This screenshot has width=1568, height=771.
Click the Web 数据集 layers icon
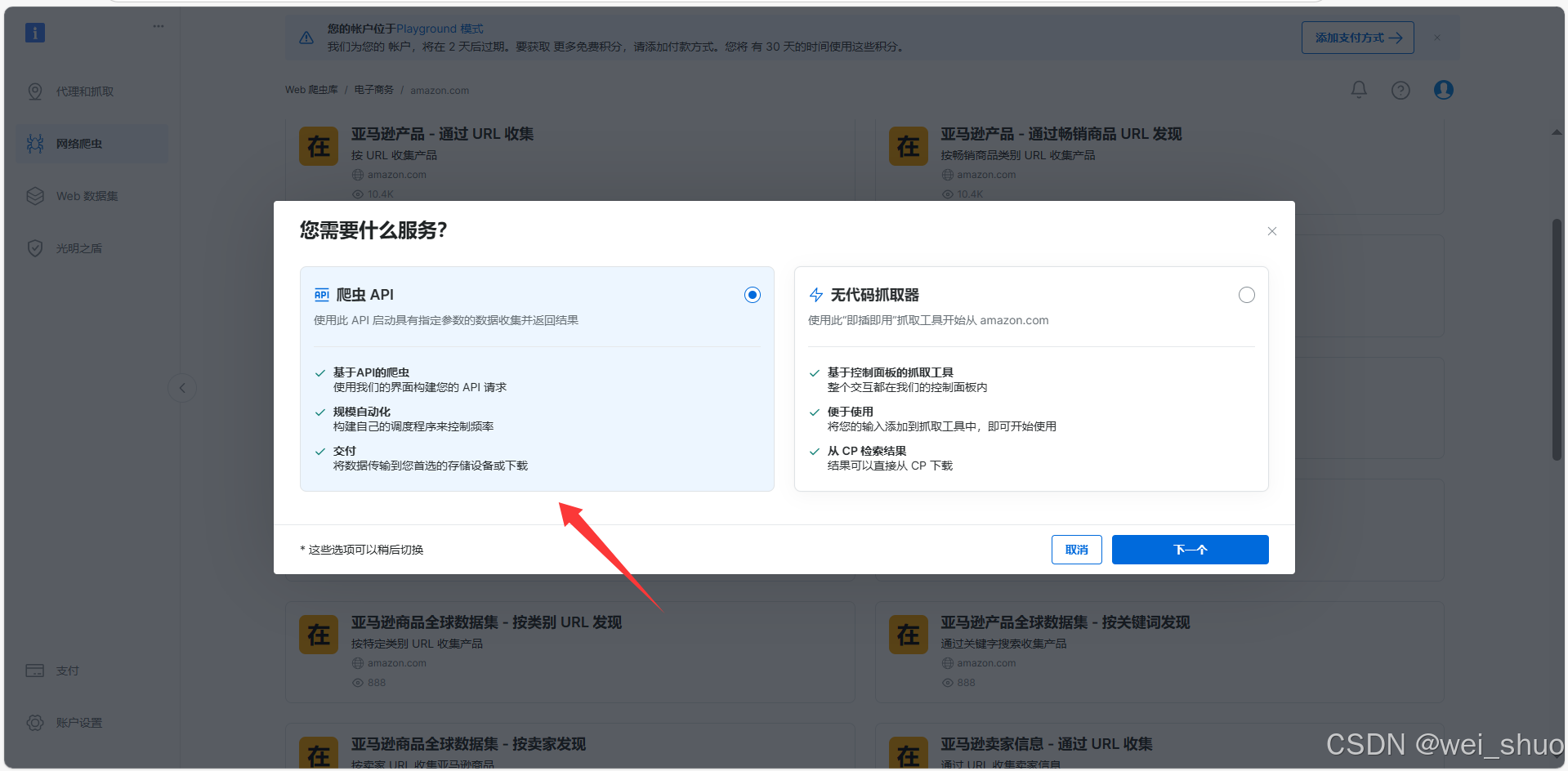[x=35, y=195]
